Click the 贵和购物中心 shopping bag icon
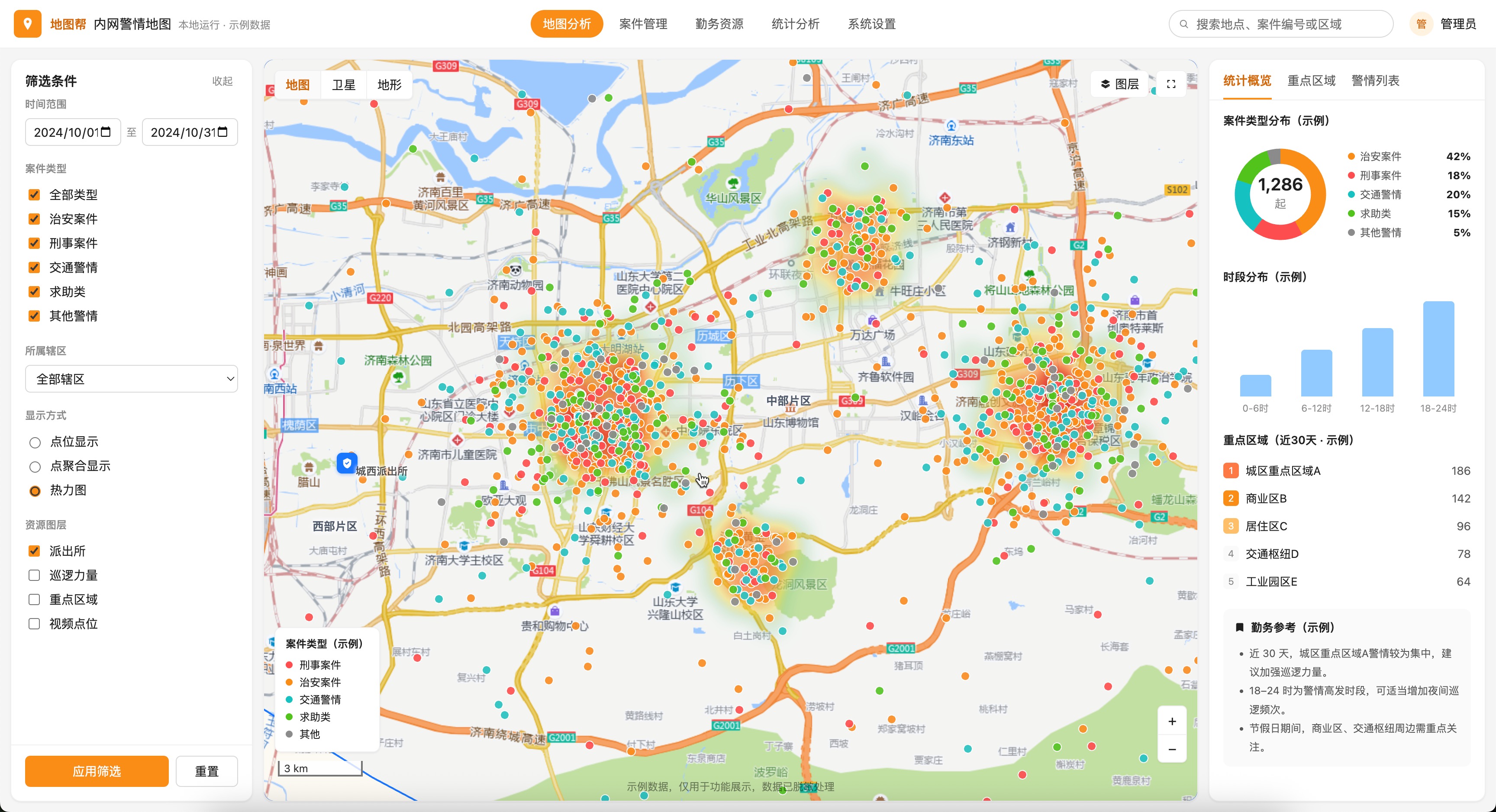 pos(555,610)
